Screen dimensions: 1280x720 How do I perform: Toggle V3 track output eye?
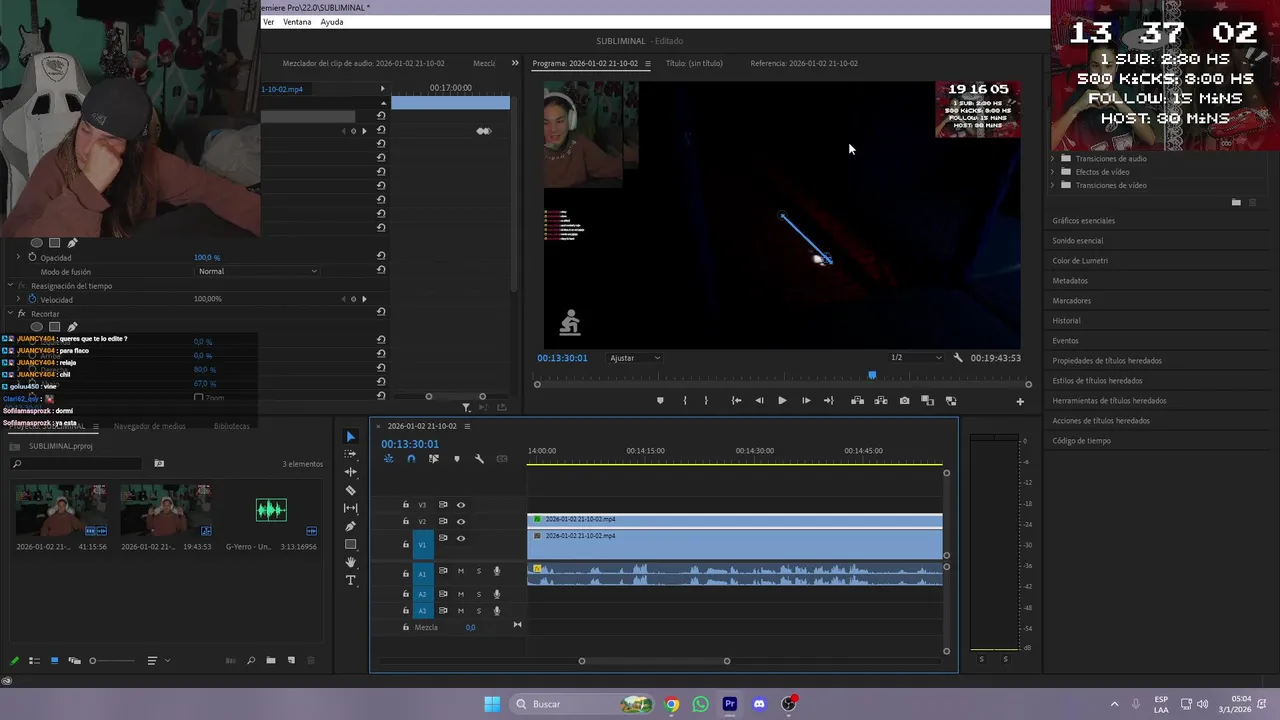pyautogui.click(x=461, y=505)
